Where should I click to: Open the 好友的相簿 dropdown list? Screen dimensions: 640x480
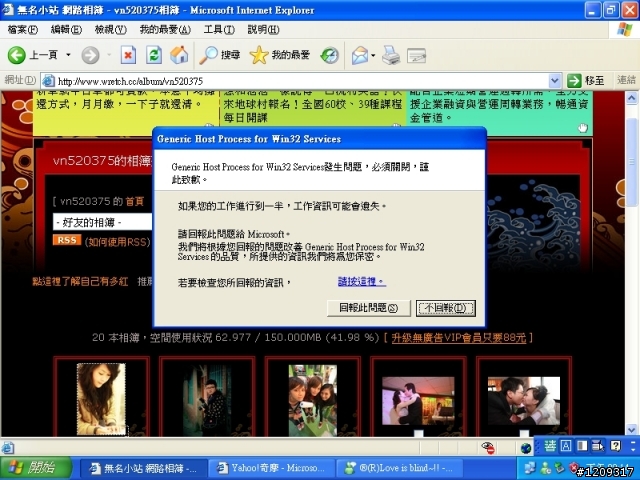click(x=102, y=222)
